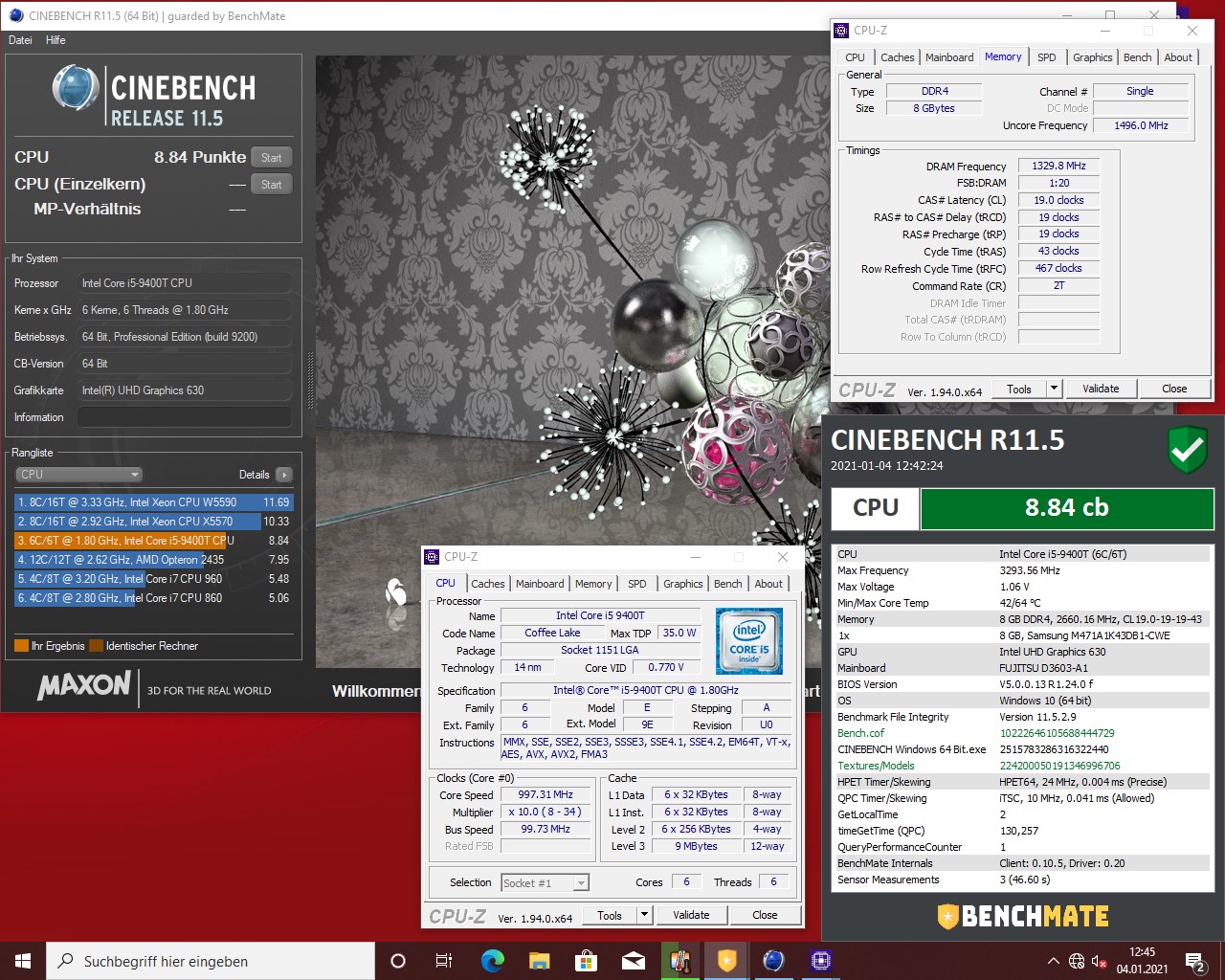This screenshot has height=980, width=1225.
Task: Click the lower CPU-Z window title icon
Action: coord(432,556)
